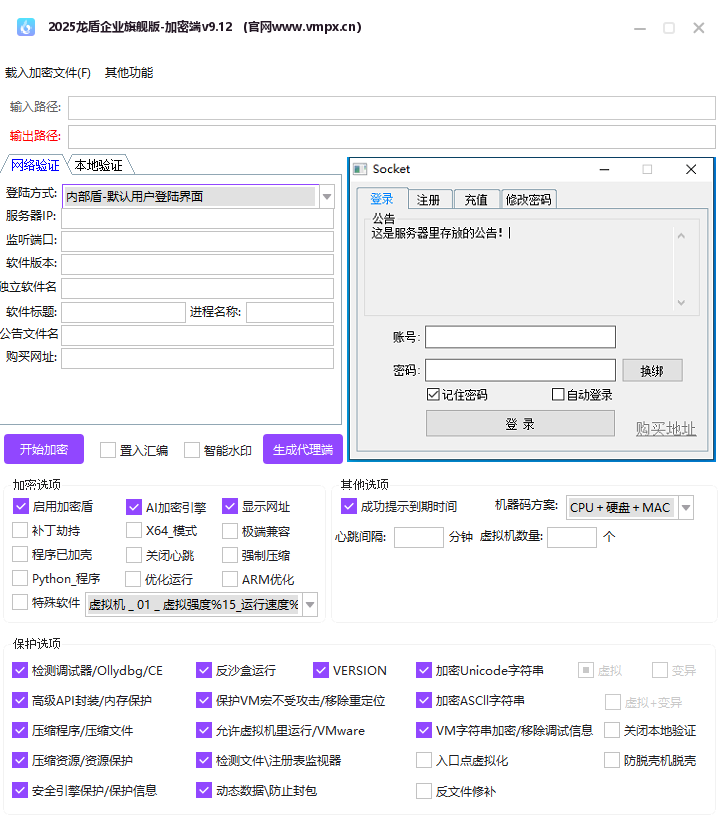Enable the 自动登录 checkbox
Viewport: 723px width, 829px height.
tap(558, 394)
